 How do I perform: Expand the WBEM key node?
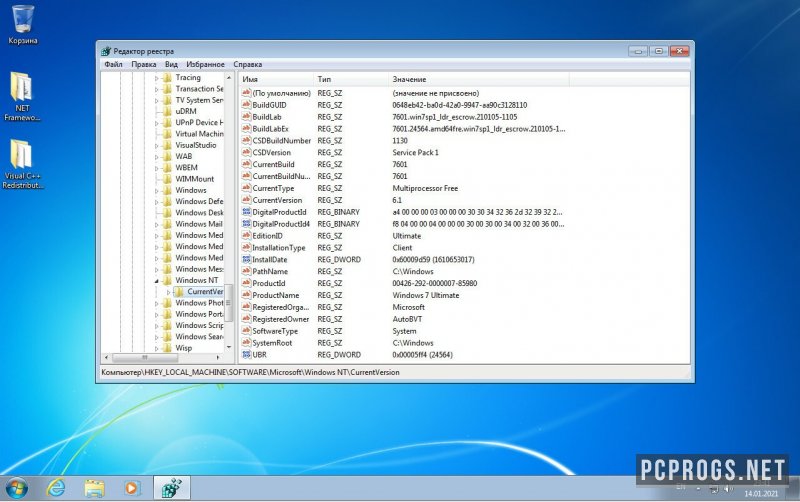(x=157, y=168)
